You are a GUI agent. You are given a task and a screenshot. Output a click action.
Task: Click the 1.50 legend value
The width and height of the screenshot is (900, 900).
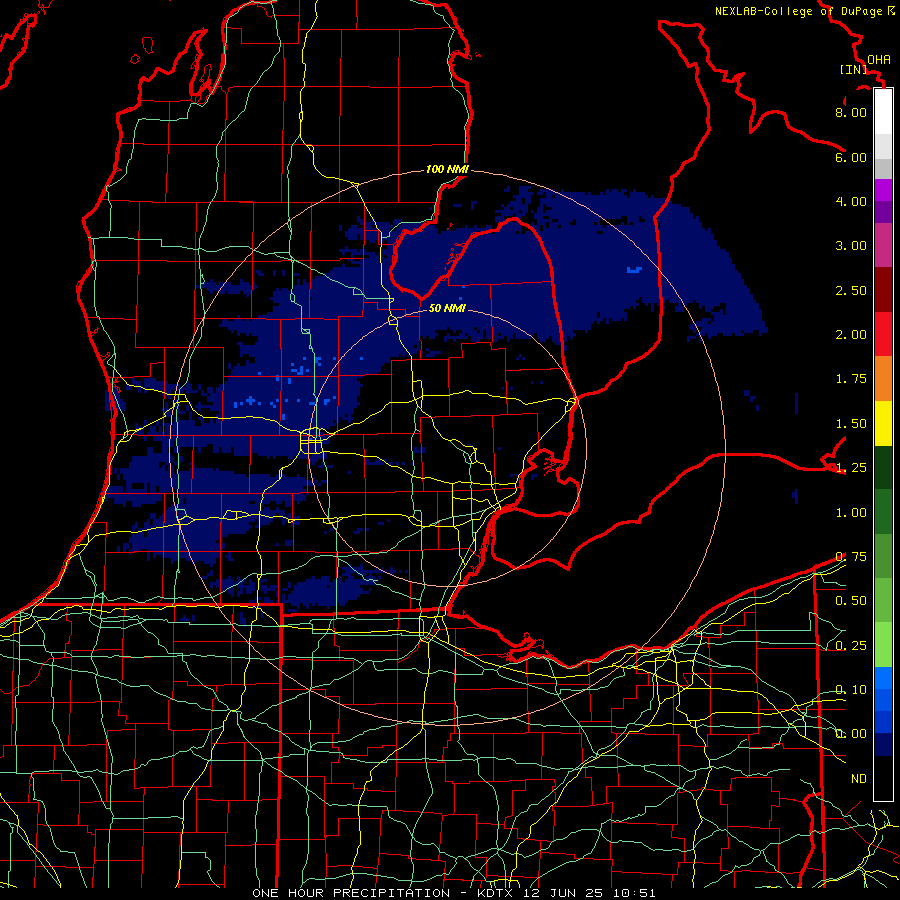click(851, 424)
